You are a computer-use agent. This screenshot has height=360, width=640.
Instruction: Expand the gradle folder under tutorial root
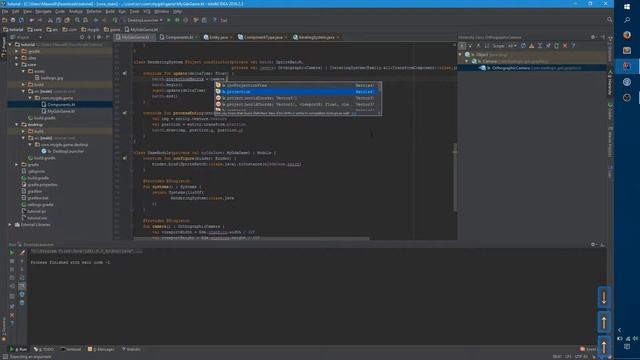[x=17, y=164]
